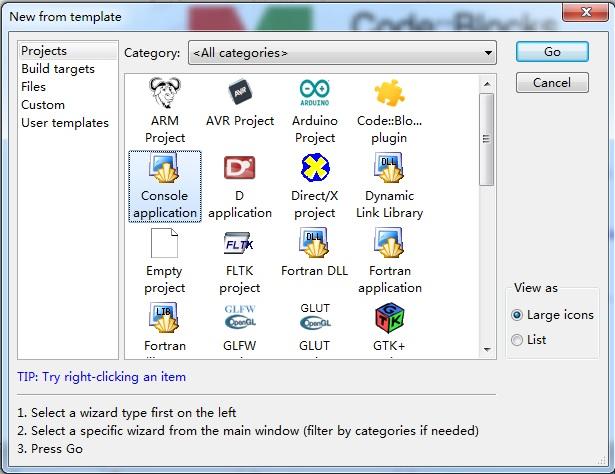Select Files wizard type
The height and width of the screenshot is (474, 615).
tap(33, 87)
